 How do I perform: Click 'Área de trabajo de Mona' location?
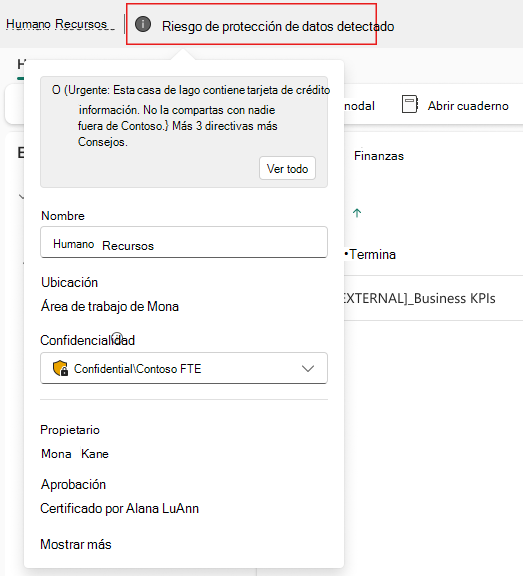(x=110, y=306)
